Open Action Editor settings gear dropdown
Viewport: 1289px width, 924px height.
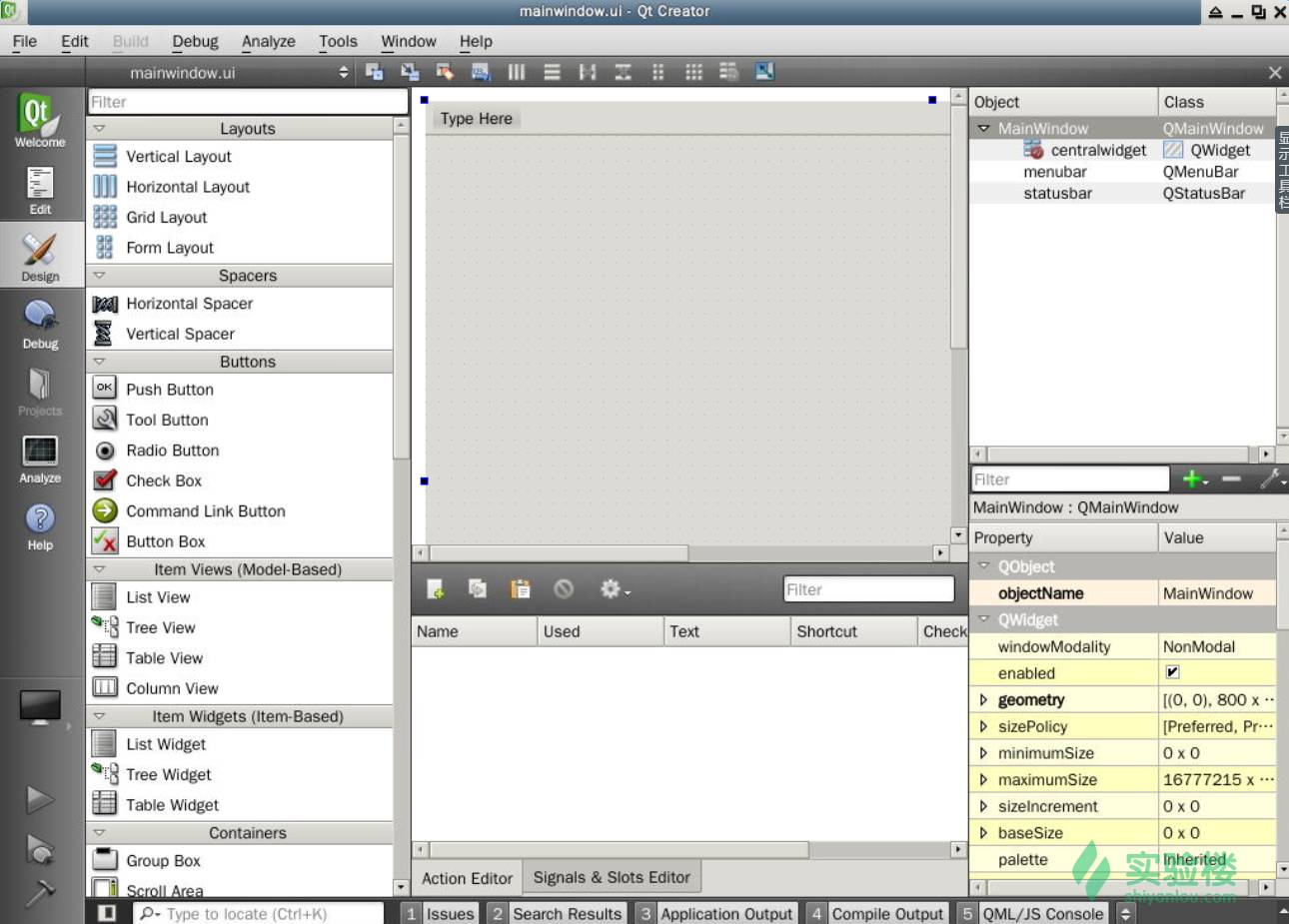tap(615, 589)
